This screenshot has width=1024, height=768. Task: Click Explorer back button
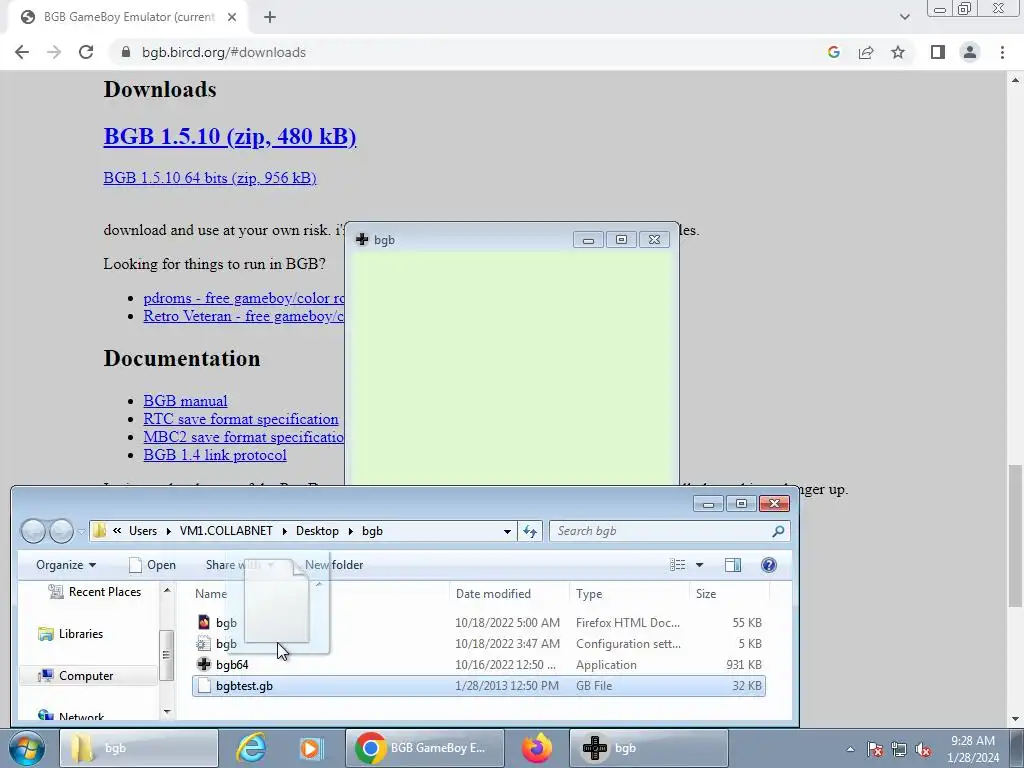pyautogui.click(x=33, y=531)
